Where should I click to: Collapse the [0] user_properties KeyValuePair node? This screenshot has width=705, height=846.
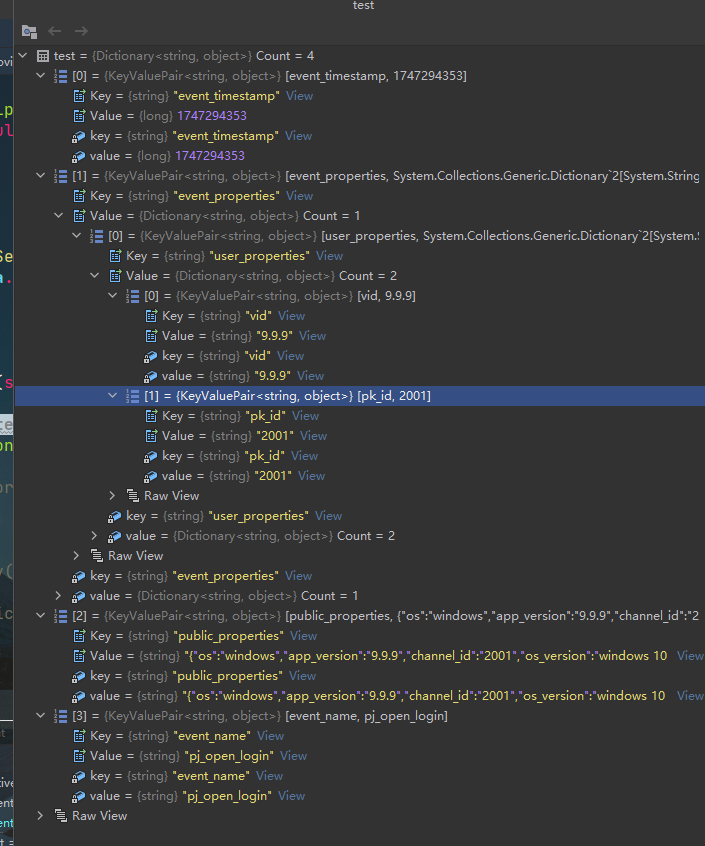coord(77,236)
